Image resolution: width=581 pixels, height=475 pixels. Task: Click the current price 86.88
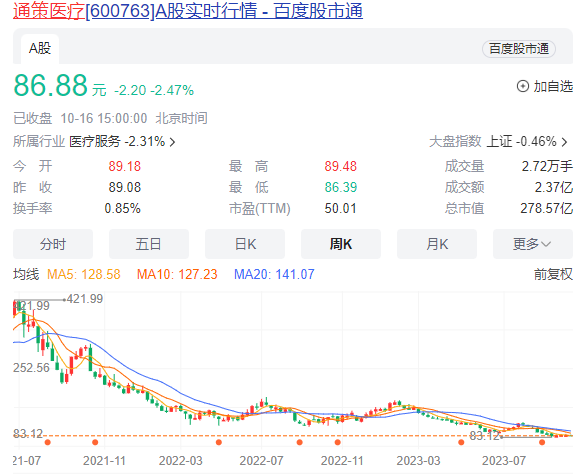pos(50,85)
